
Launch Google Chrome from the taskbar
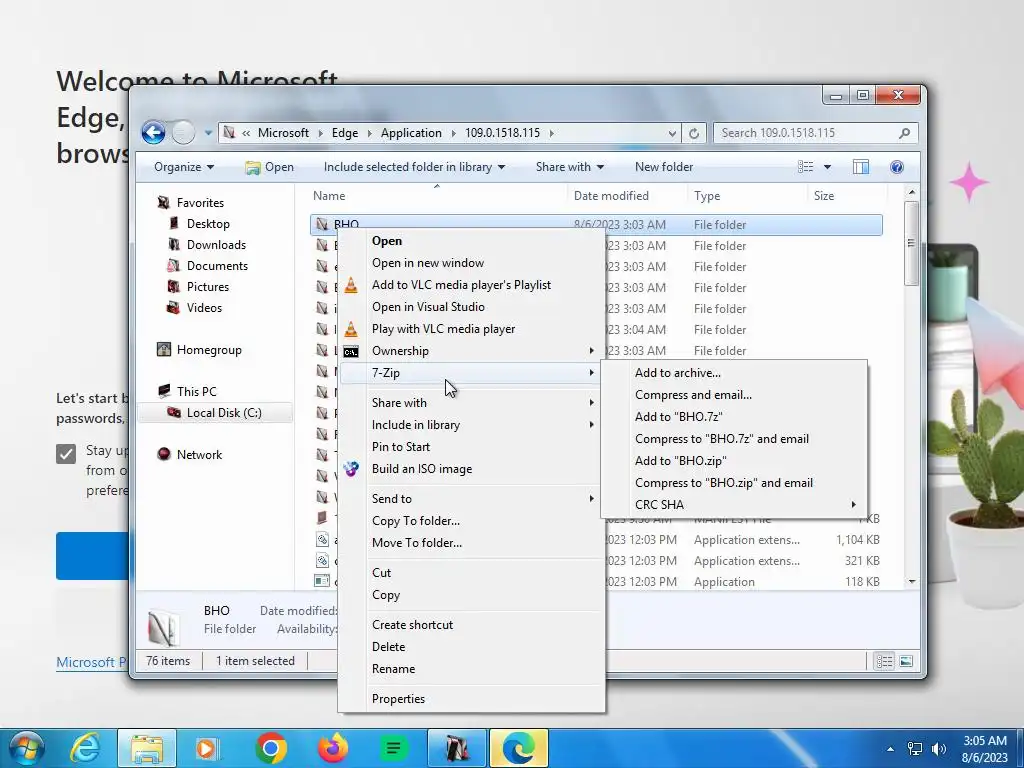click(271, 748)
